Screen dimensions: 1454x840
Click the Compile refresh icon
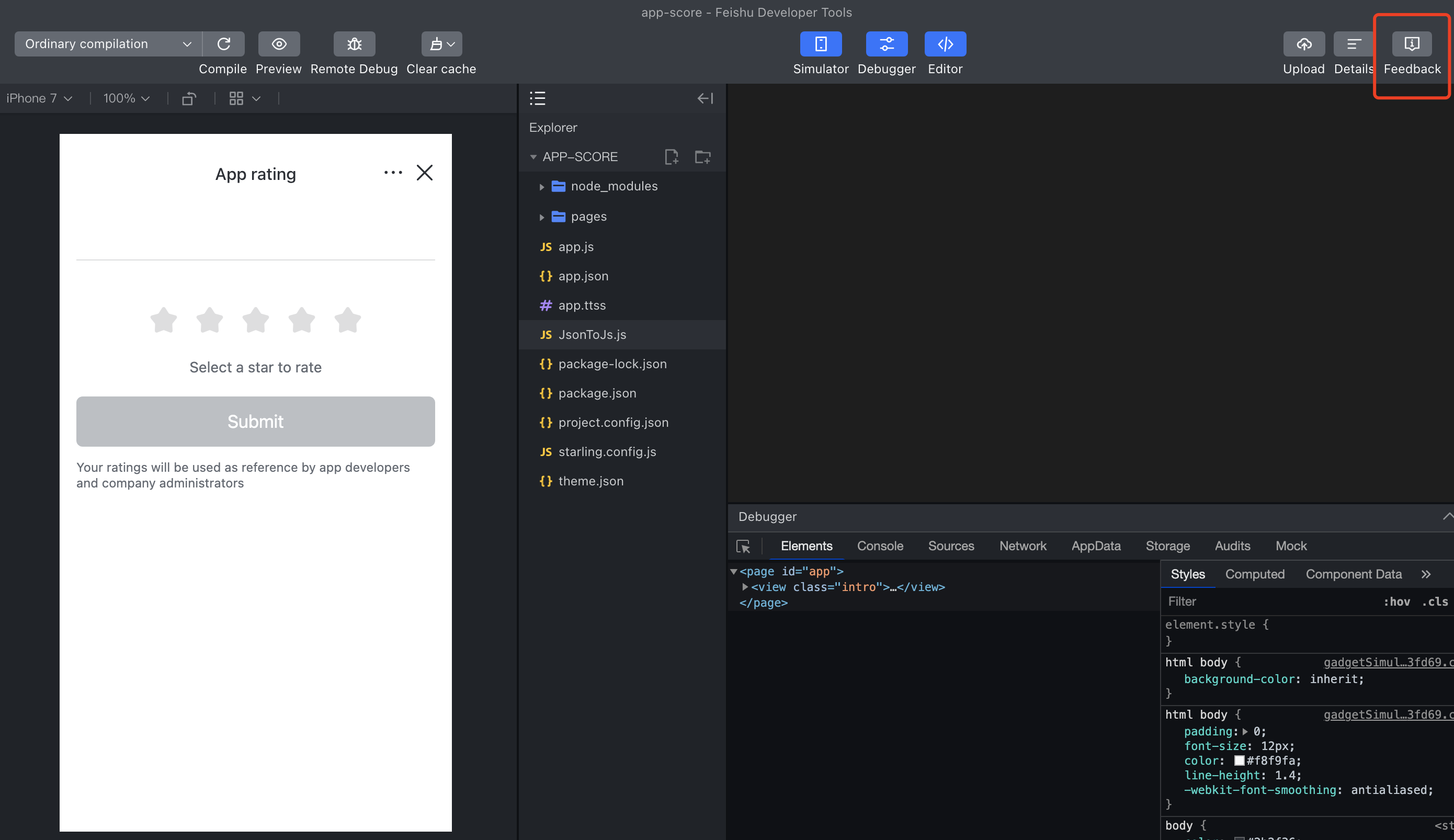[224, 44]
